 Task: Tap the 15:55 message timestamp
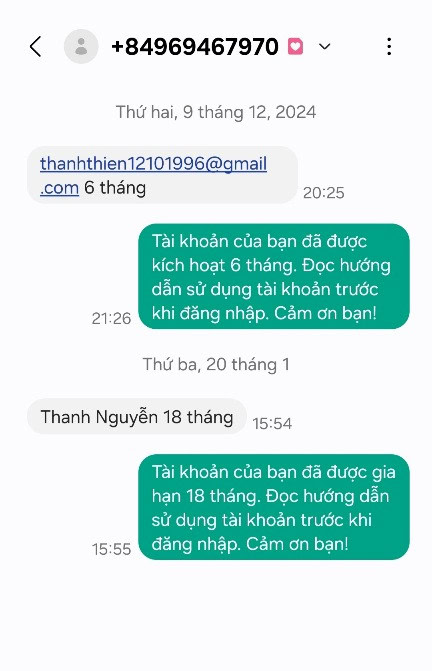click(x=111, y=549)
